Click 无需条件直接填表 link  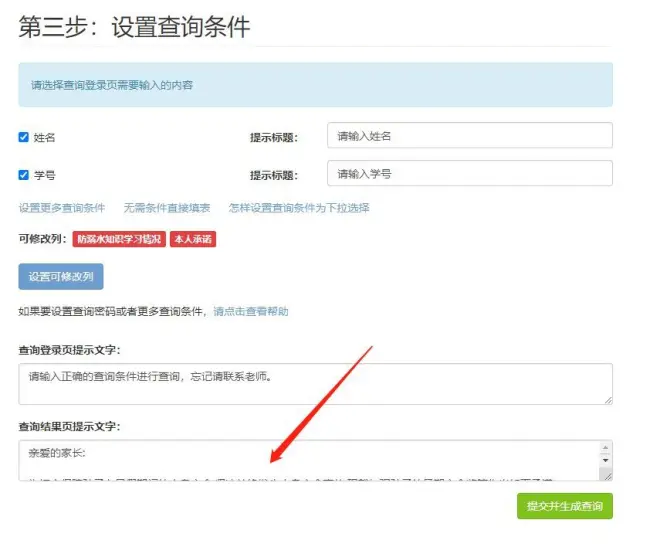point(167,208)
